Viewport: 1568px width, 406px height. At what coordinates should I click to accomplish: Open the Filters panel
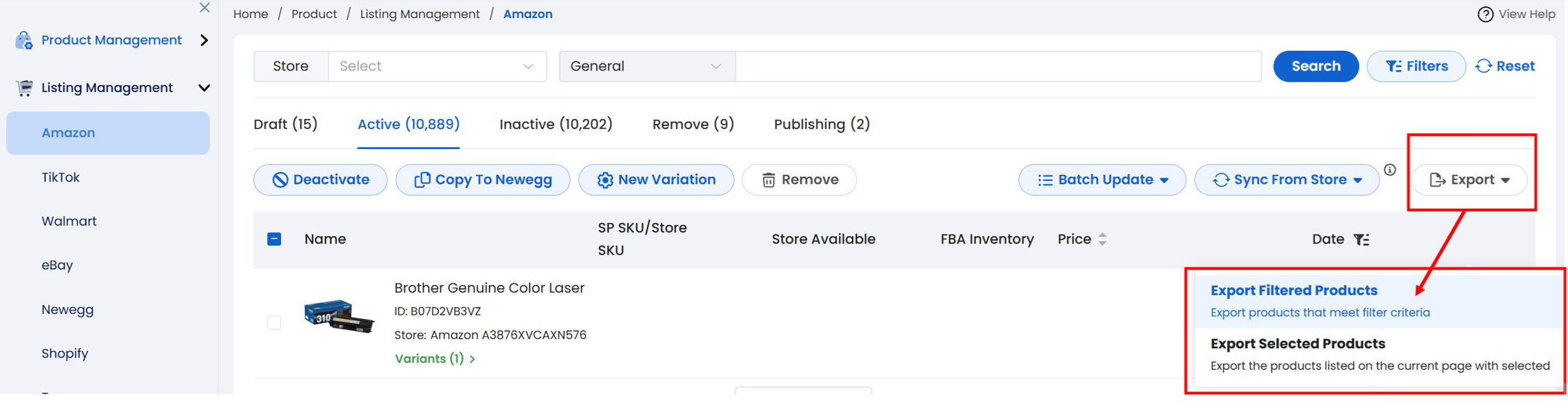pos(1416,66)
